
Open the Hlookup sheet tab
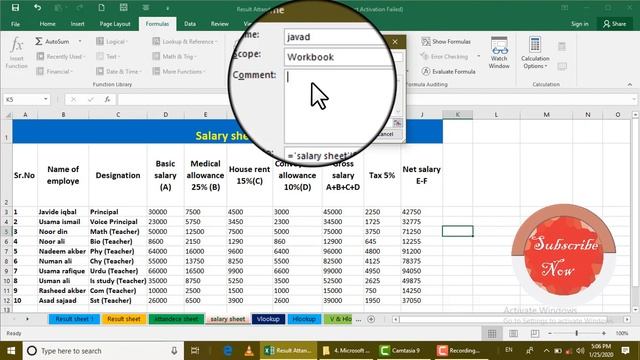[x=304, y=319]
